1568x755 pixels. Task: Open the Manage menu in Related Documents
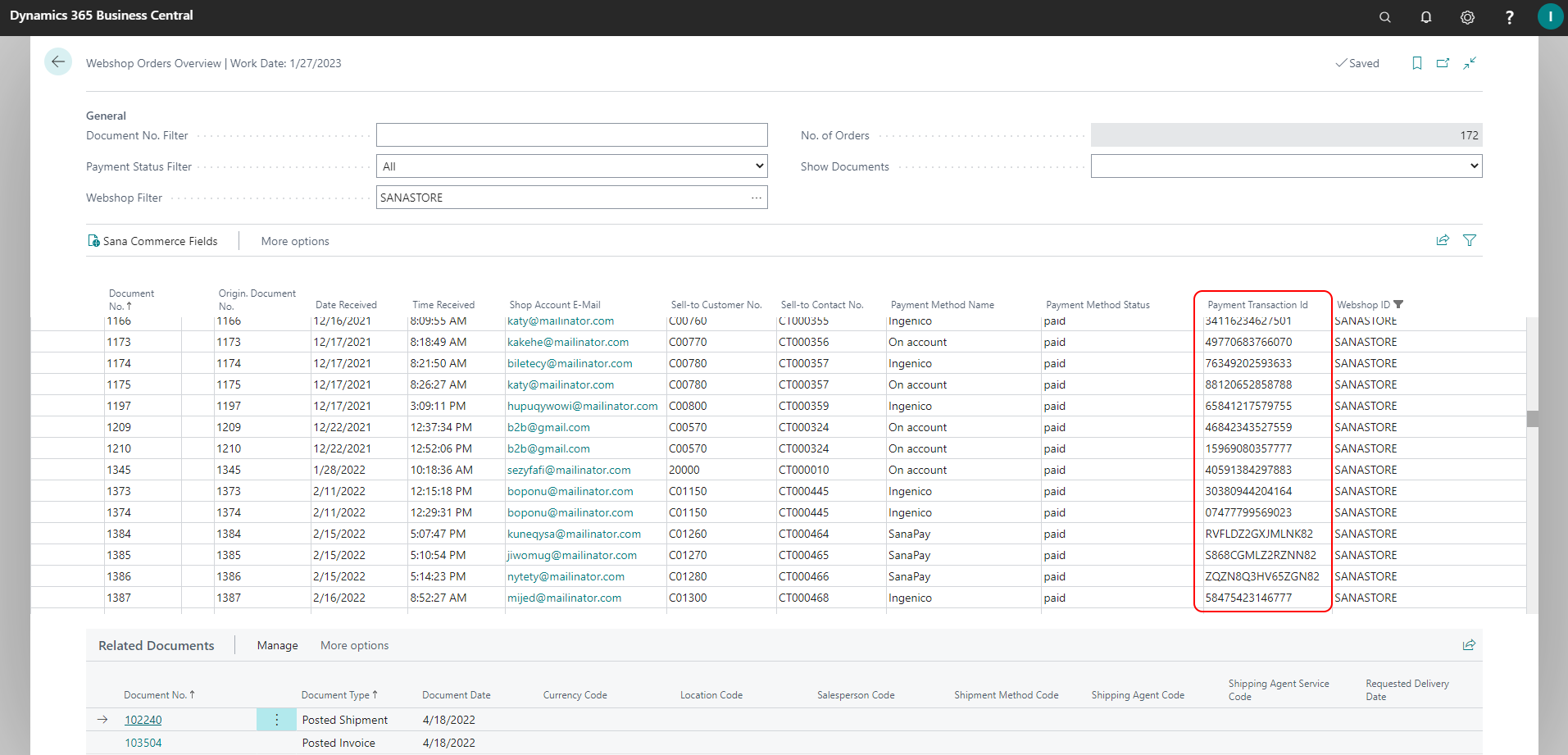278,645
